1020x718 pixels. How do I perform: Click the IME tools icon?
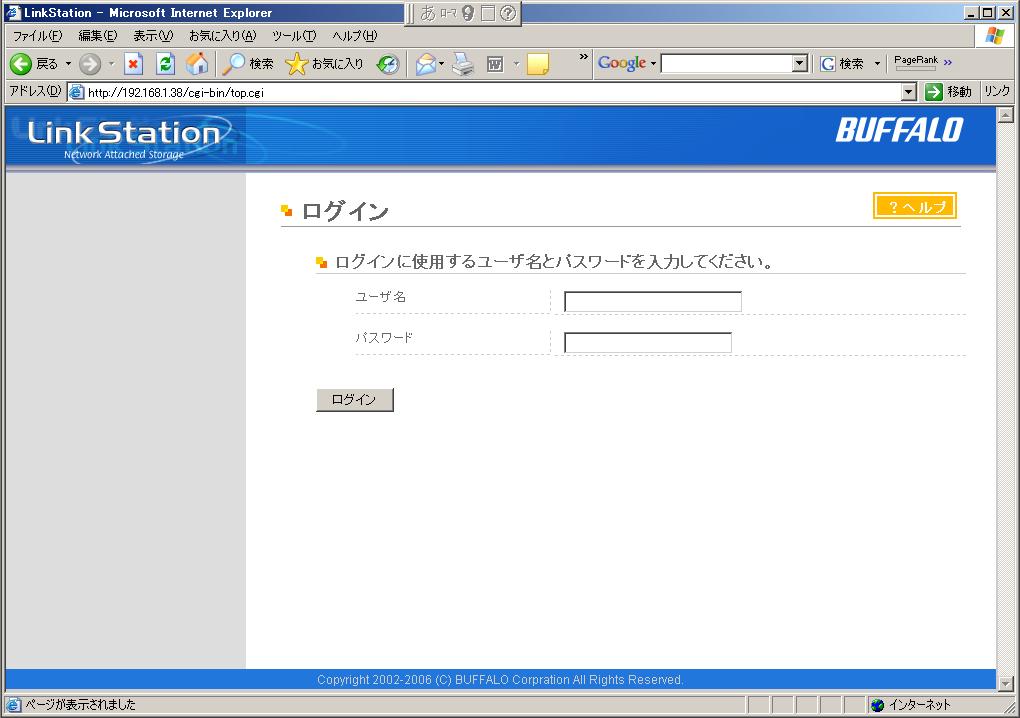point(468,13)
